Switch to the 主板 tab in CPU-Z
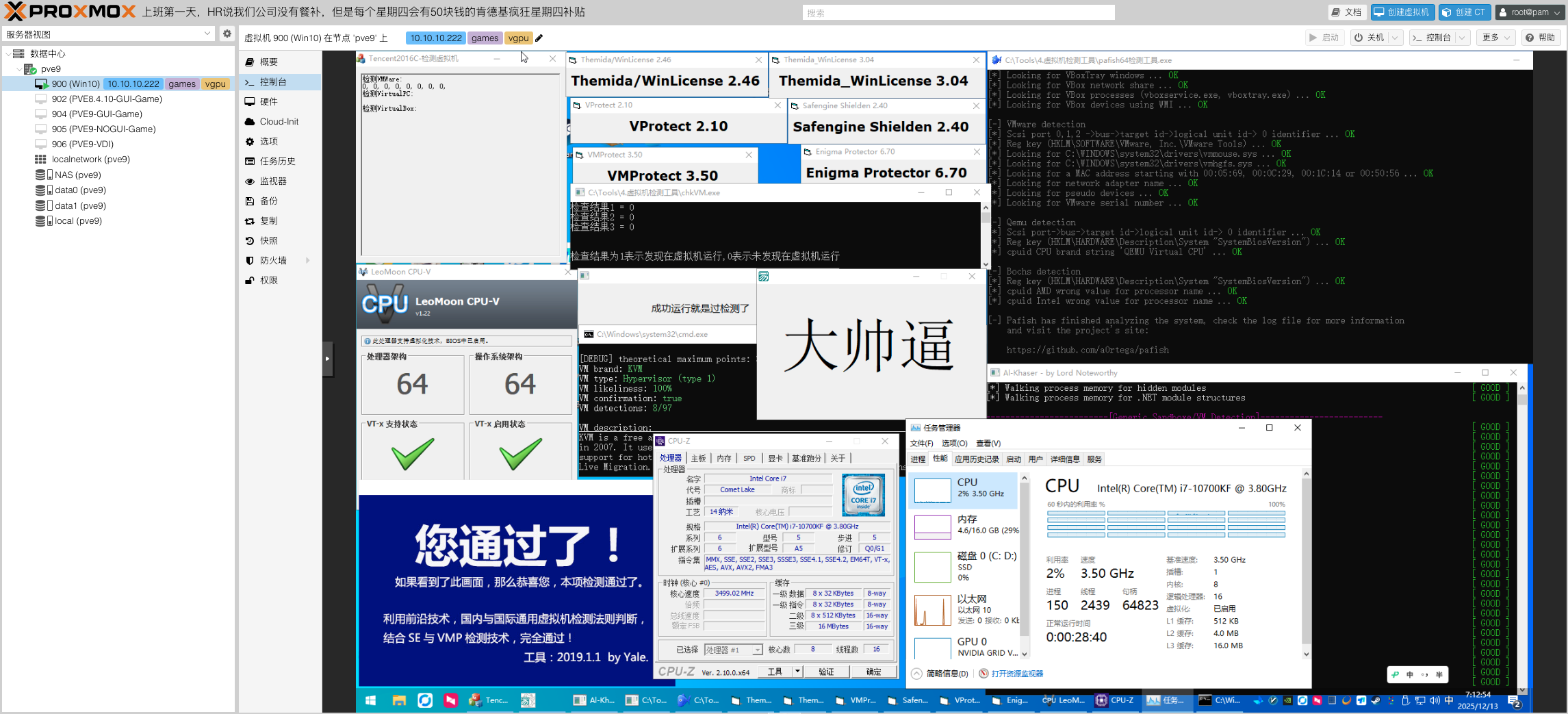This screenshot has width=1568, height=714. pos(698,459)
